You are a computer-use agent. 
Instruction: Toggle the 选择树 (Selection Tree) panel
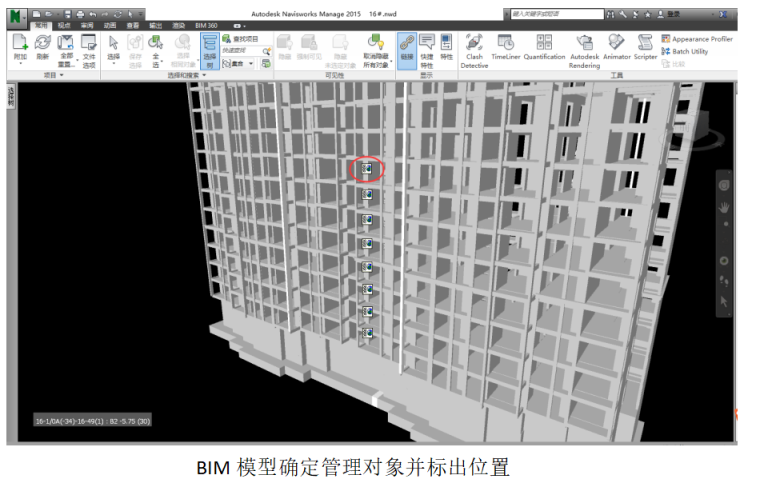click(210, 48)
